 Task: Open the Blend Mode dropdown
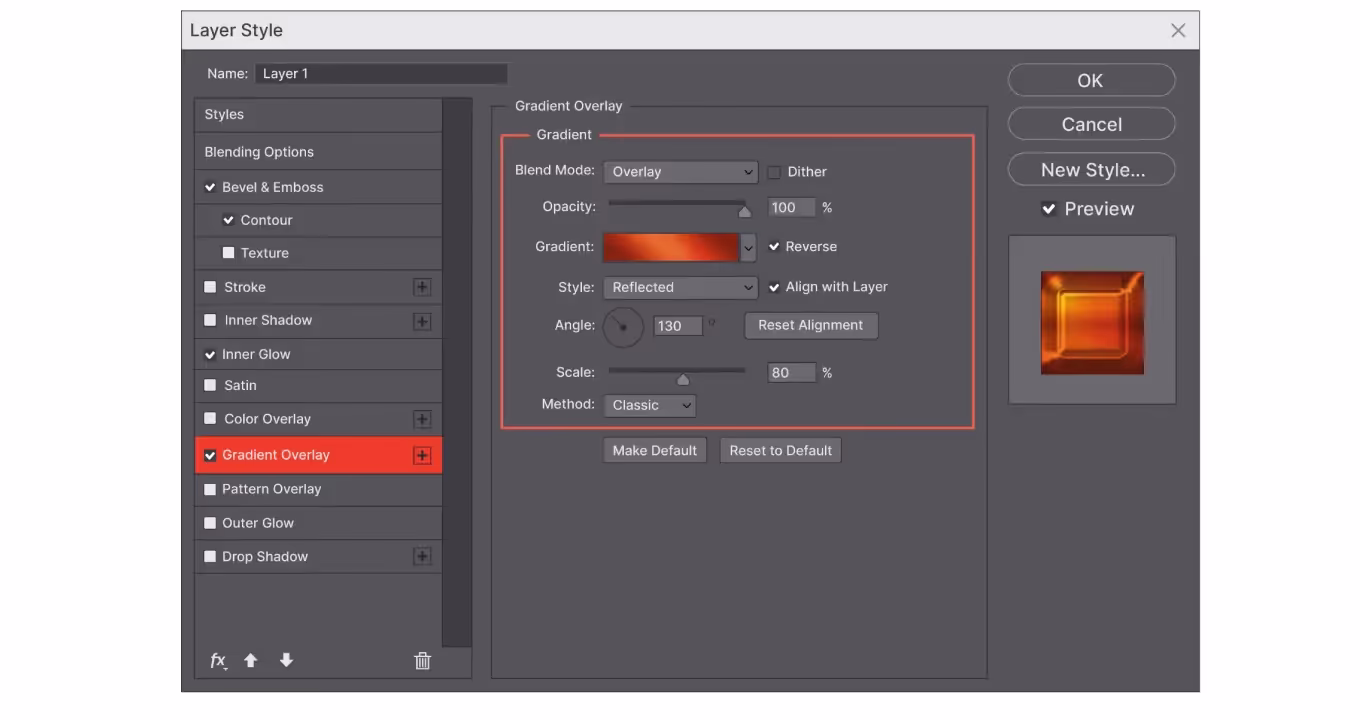tap(680, 172)
